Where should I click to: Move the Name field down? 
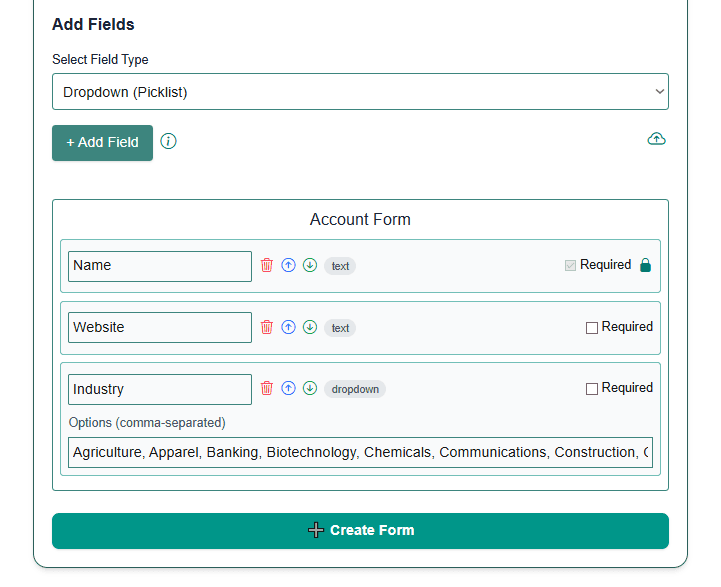pyautogui.click(x=310, y=265)
